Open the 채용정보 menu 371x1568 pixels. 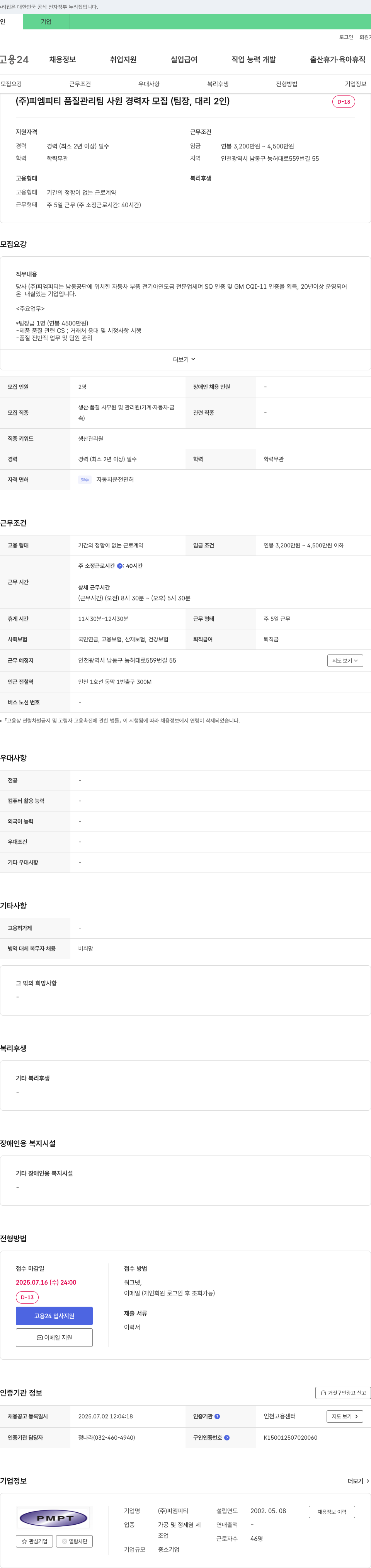click(62, 60)
